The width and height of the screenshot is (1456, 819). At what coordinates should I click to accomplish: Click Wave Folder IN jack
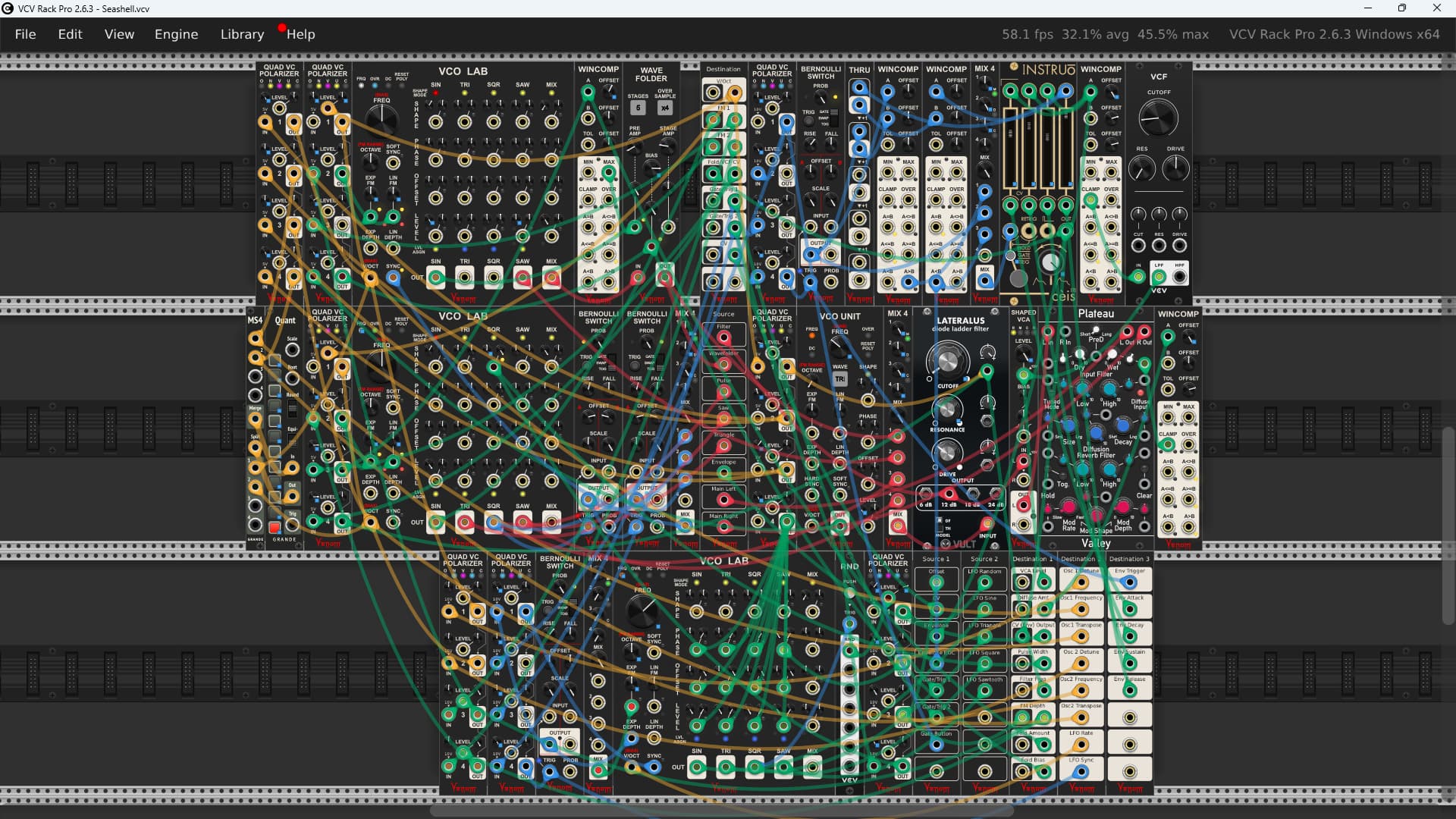[x=638, y=278]
